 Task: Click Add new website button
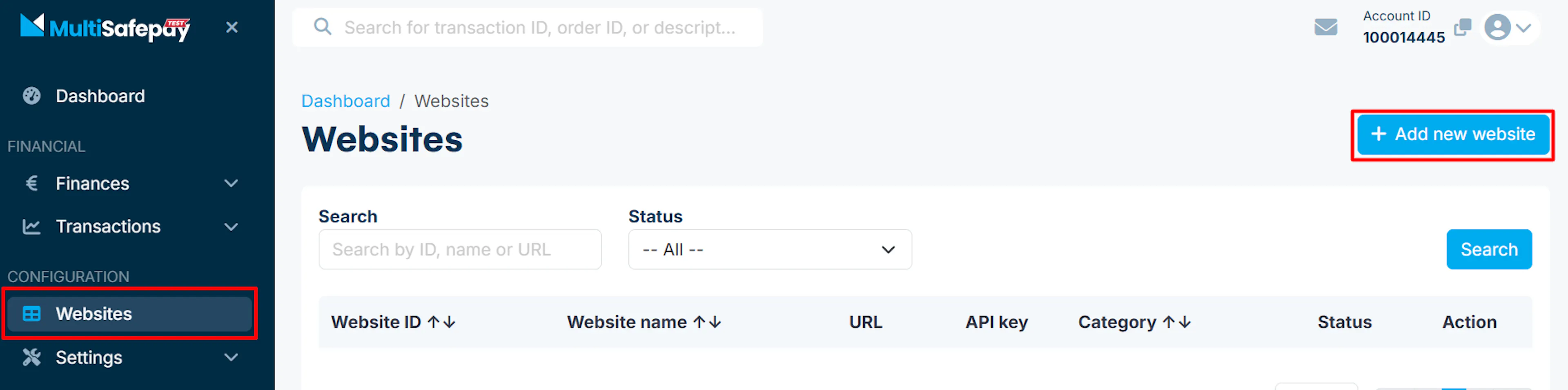[1453, 135]
